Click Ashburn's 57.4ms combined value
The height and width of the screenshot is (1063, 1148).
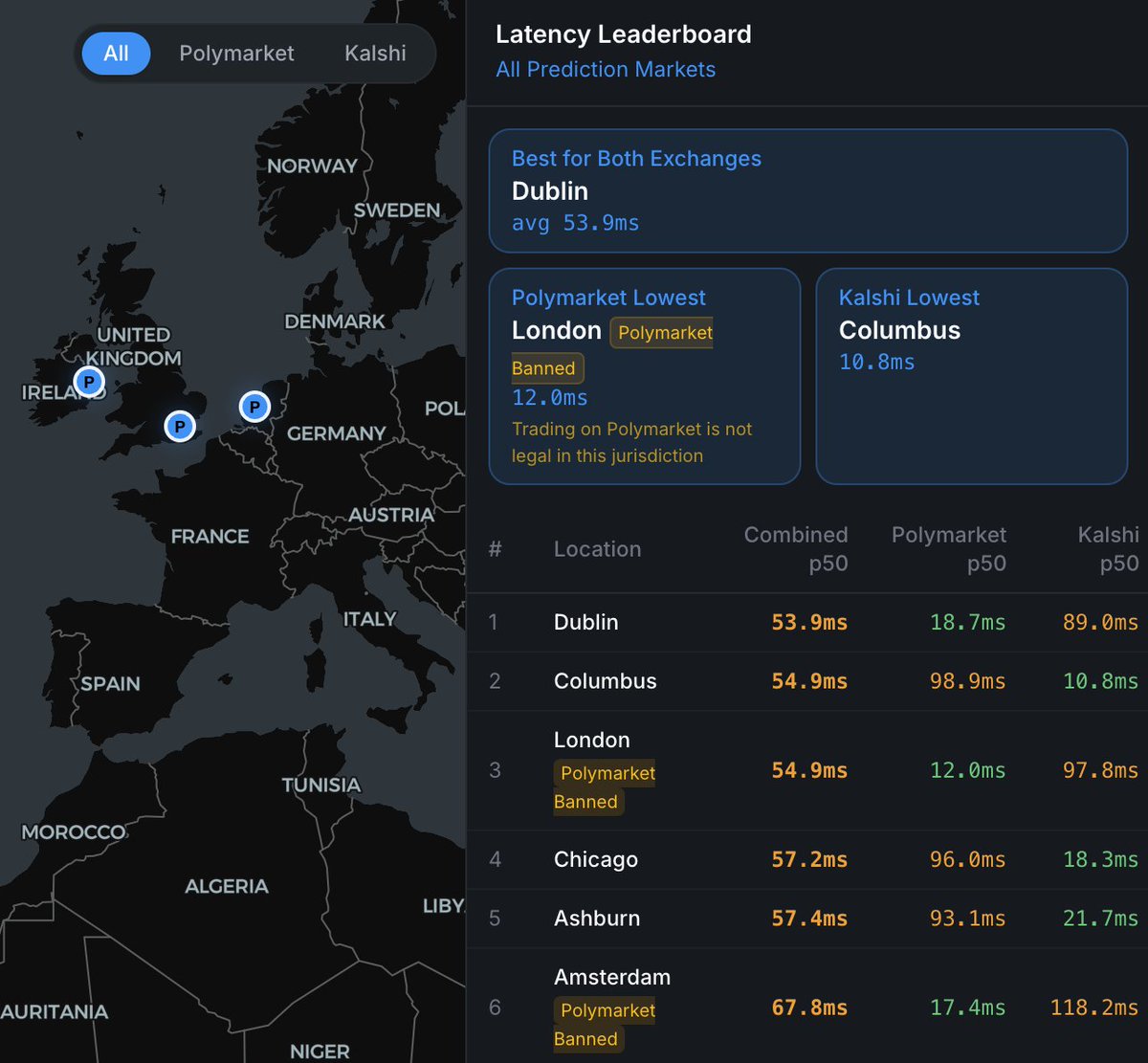pos(809,919)
